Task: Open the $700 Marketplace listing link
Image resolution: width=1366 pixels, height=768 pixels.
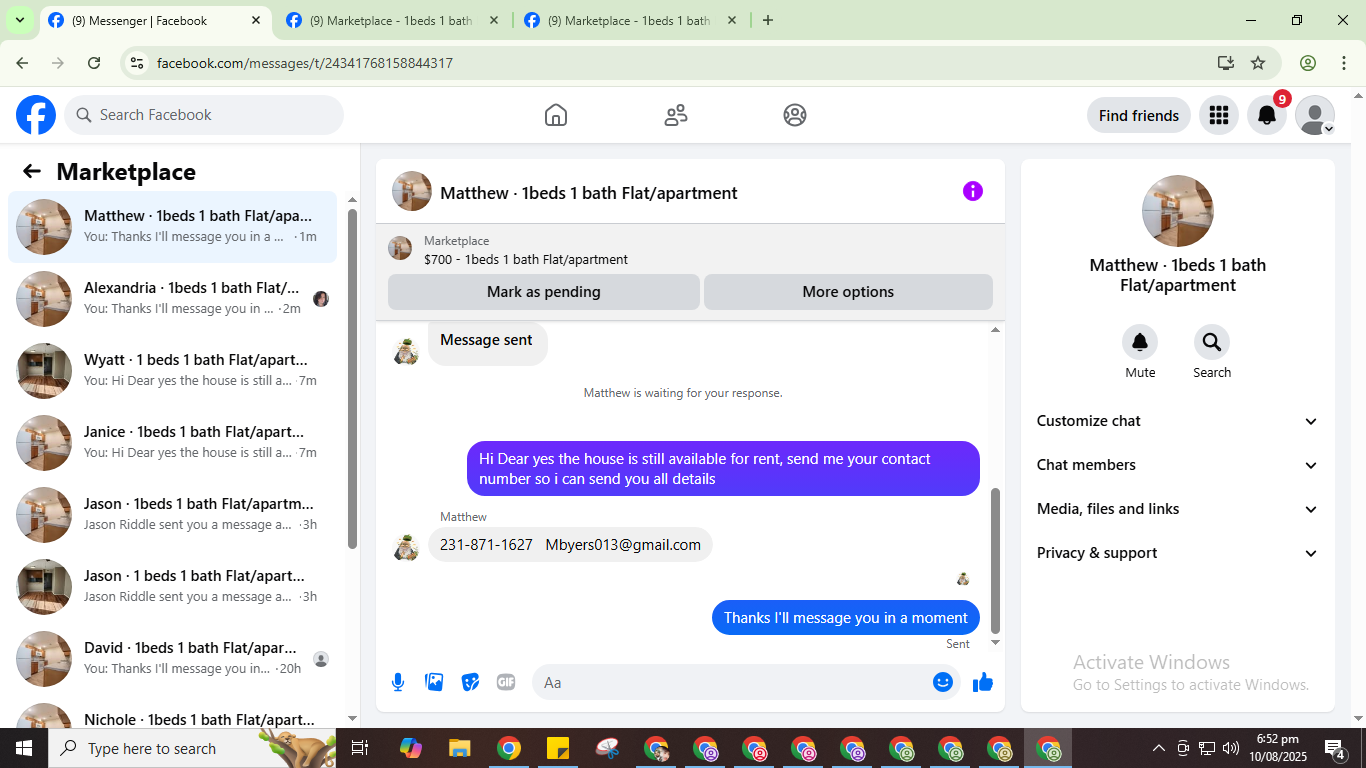Action: [526, 259]
